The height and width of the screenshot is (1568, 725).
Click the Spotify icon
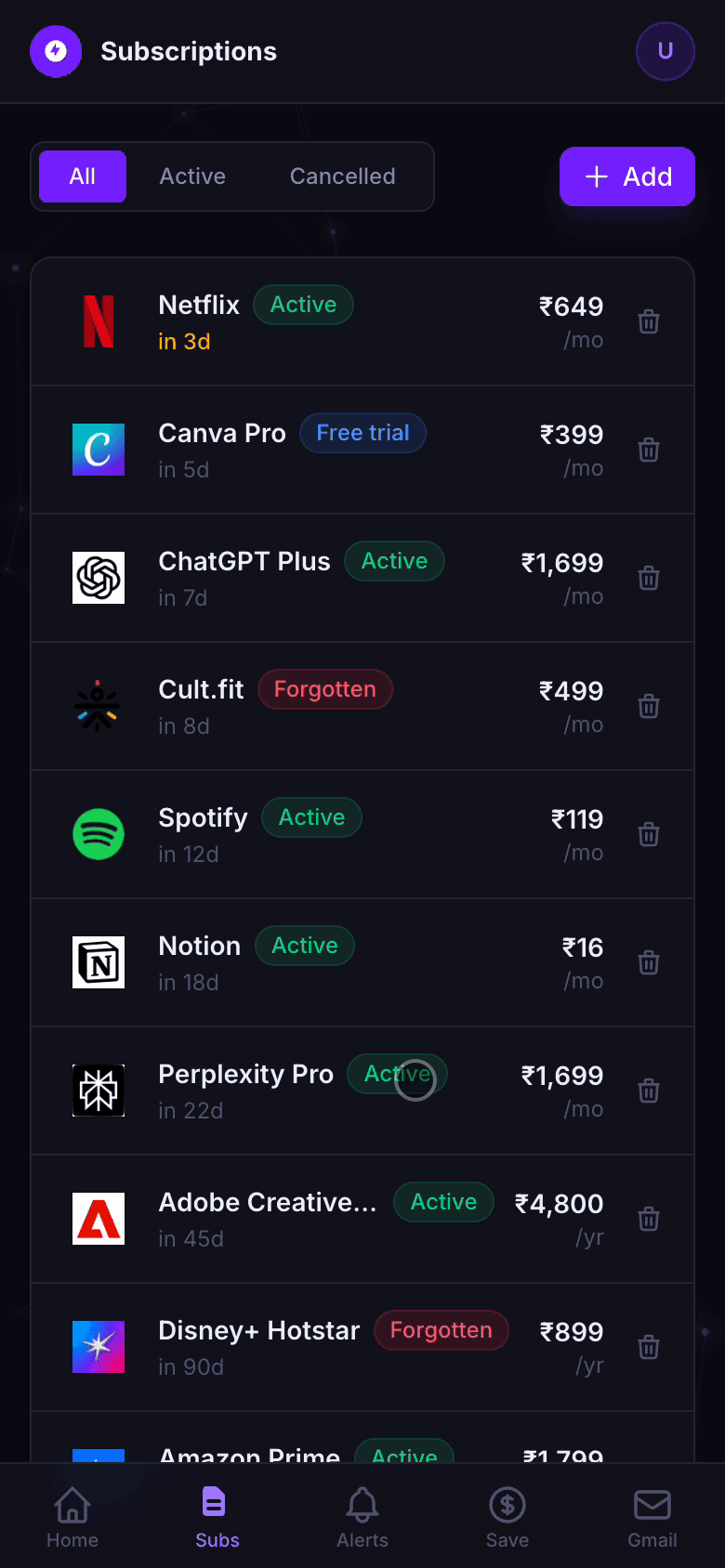pos(98,833)
